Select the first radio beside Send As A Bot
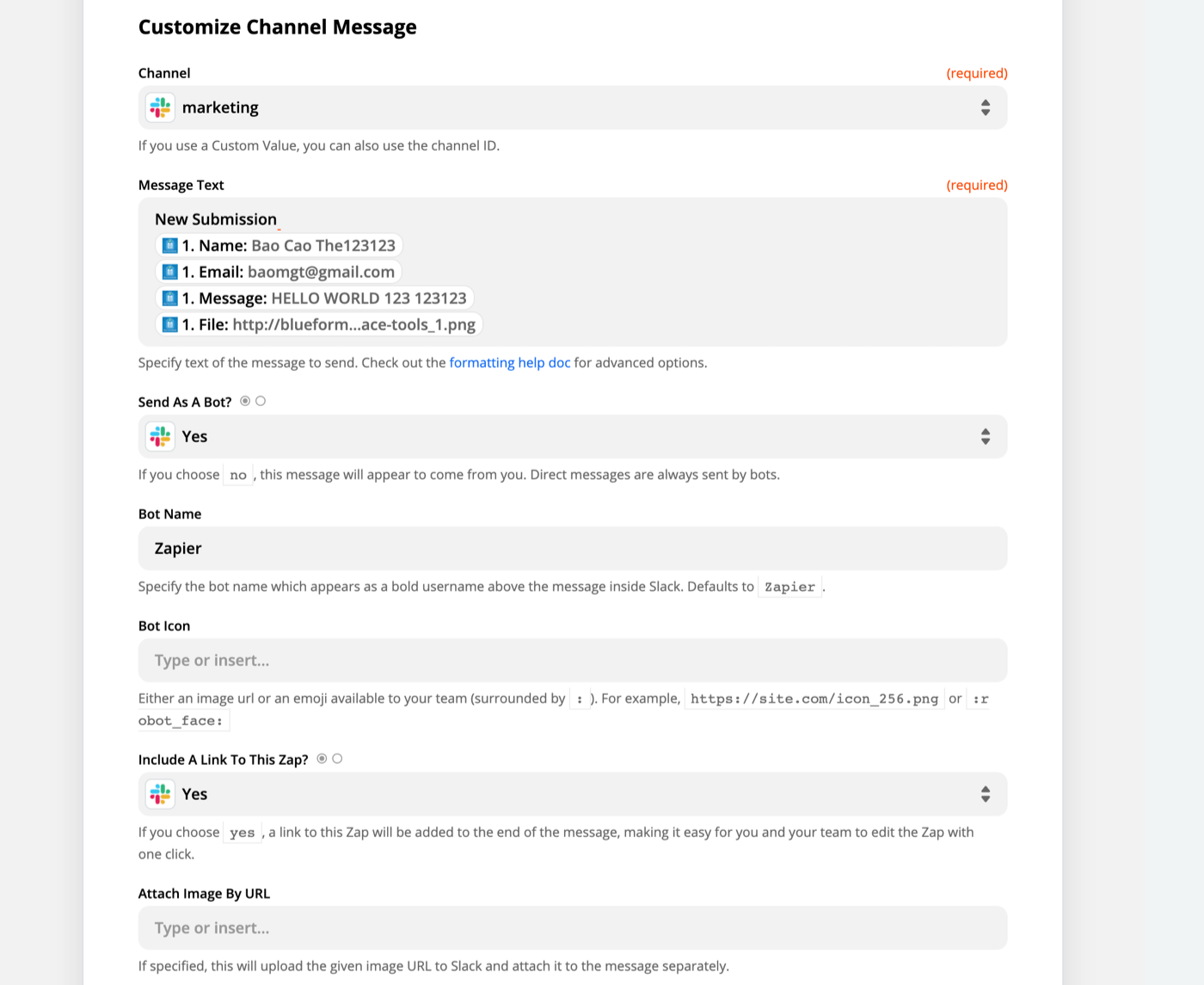 click(x=245, y=401)
